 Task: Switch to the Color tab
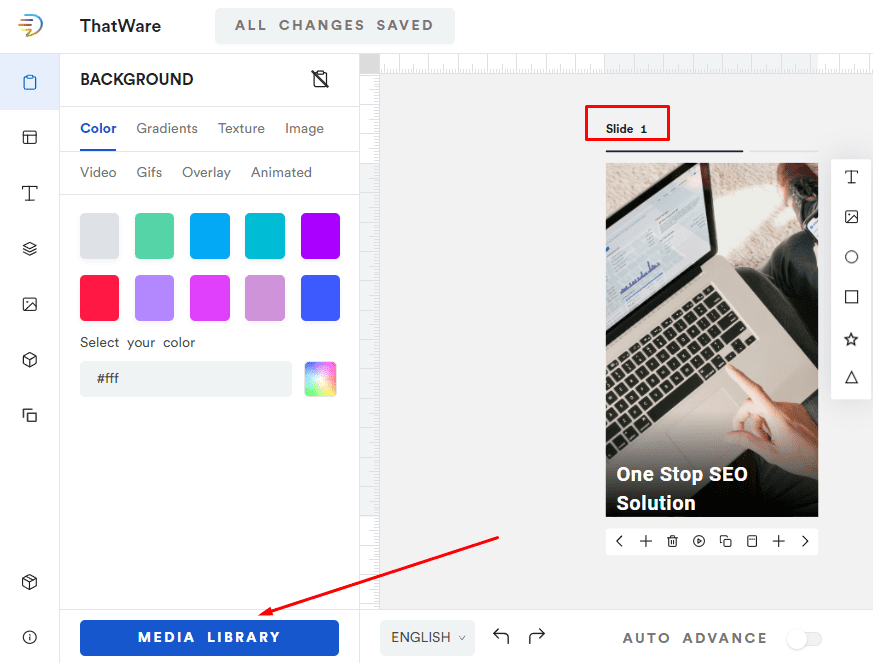pyautogui.click(x=98, y=129)
